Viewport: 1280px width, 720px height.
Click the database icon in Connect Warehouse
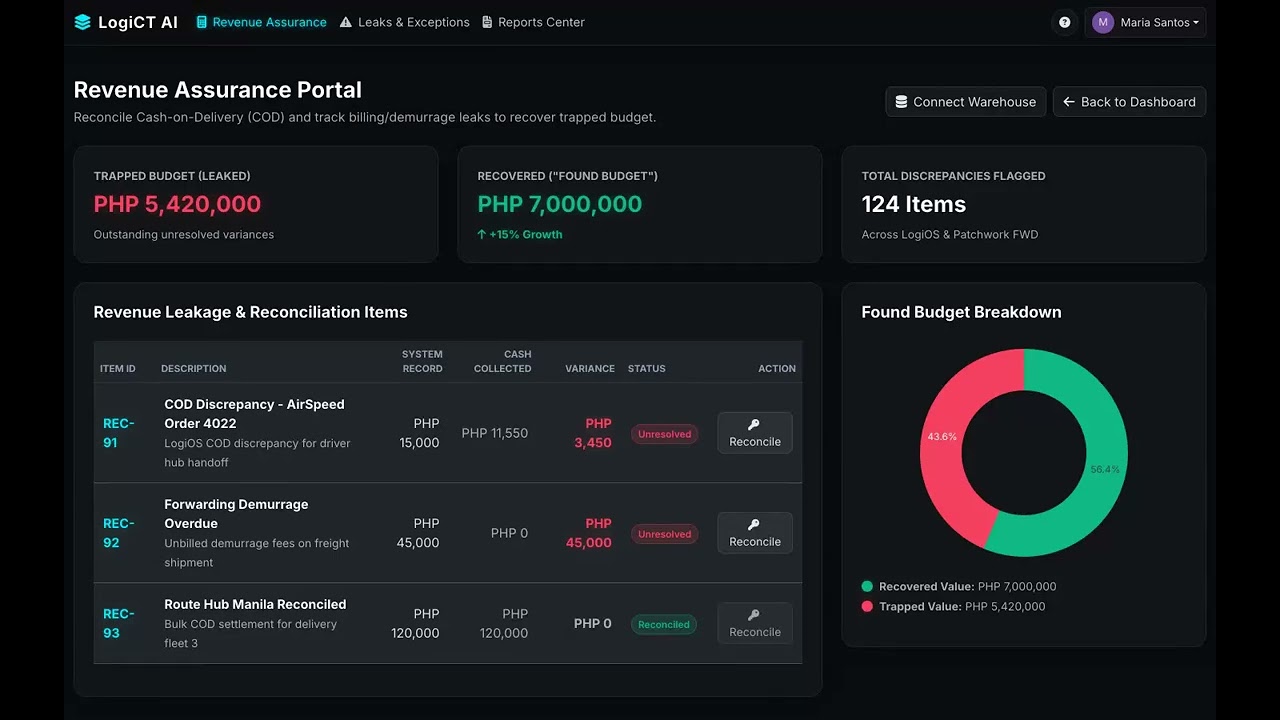pyautogui.click(x=901, y=102)
